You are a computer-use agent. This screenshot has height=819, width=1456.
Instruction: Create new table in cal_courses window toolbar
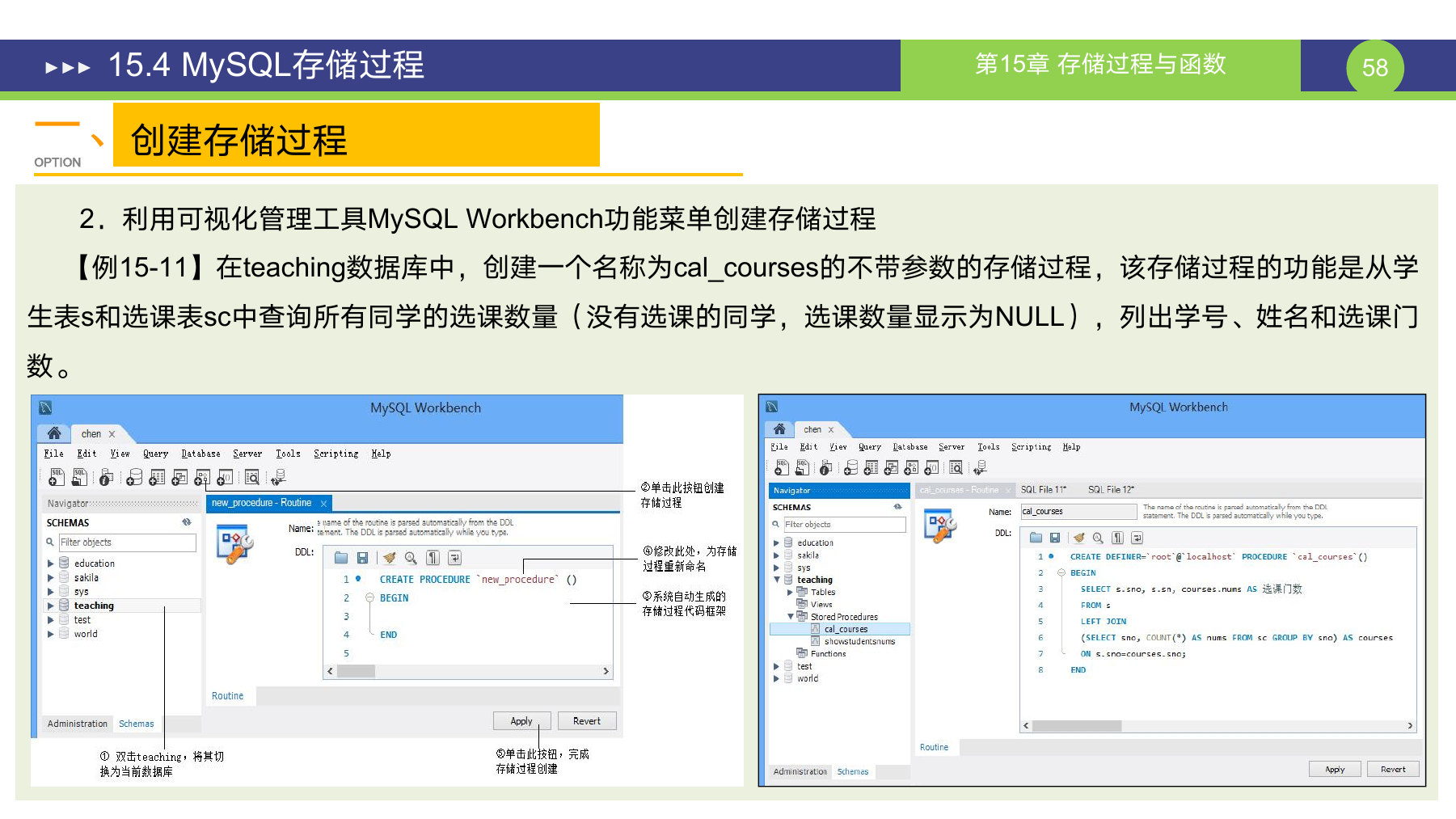coord(871,467)
